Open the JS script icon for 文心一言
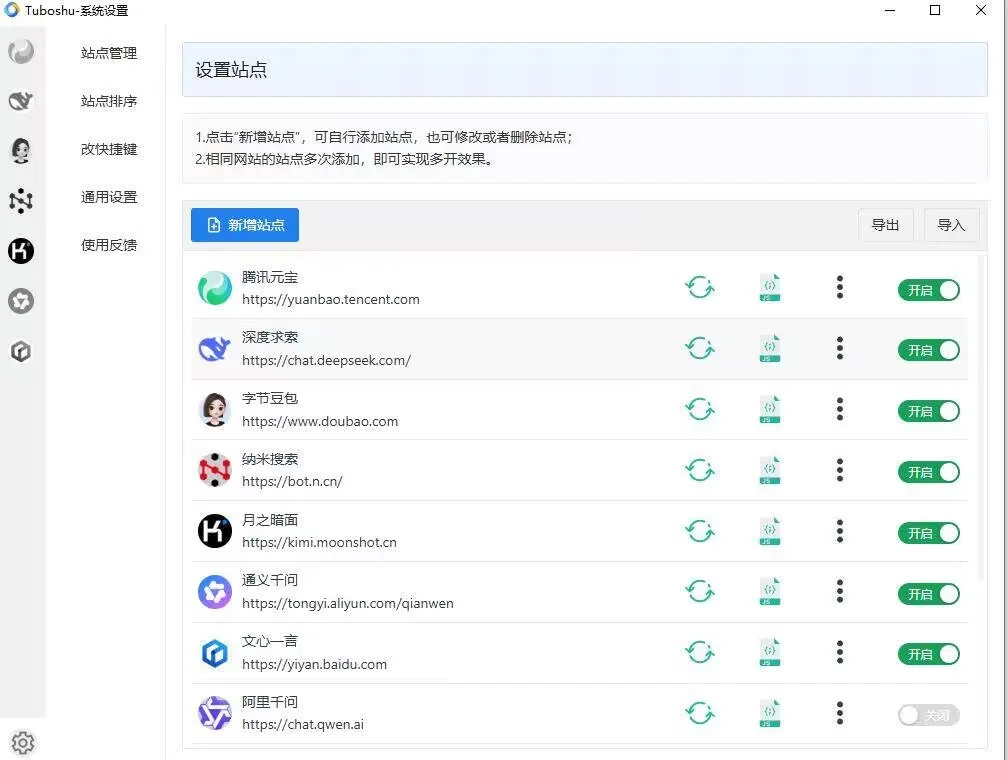The height and width of the screenshot is (760, 1008). (x=769, y=652)
